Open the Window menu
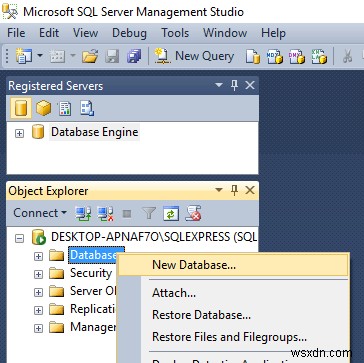The image size is (364, 363). coord(225,33)
